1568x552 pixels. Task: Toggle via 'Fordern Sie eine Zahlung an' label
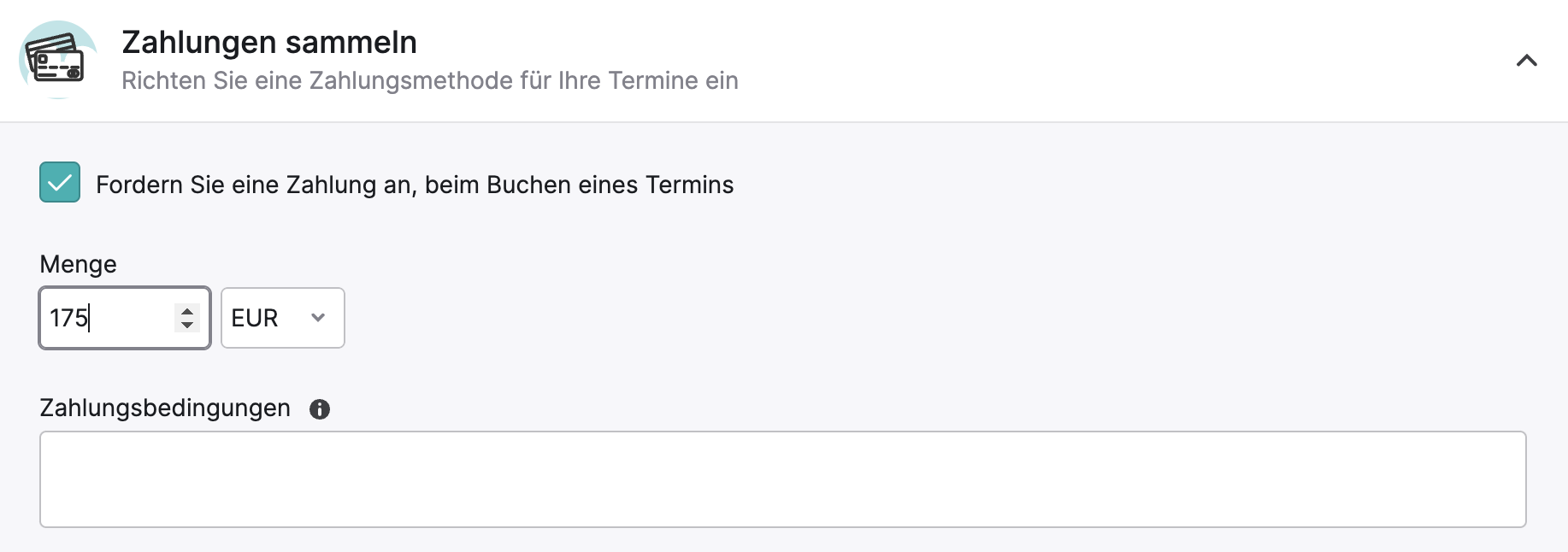pos(256,185)
